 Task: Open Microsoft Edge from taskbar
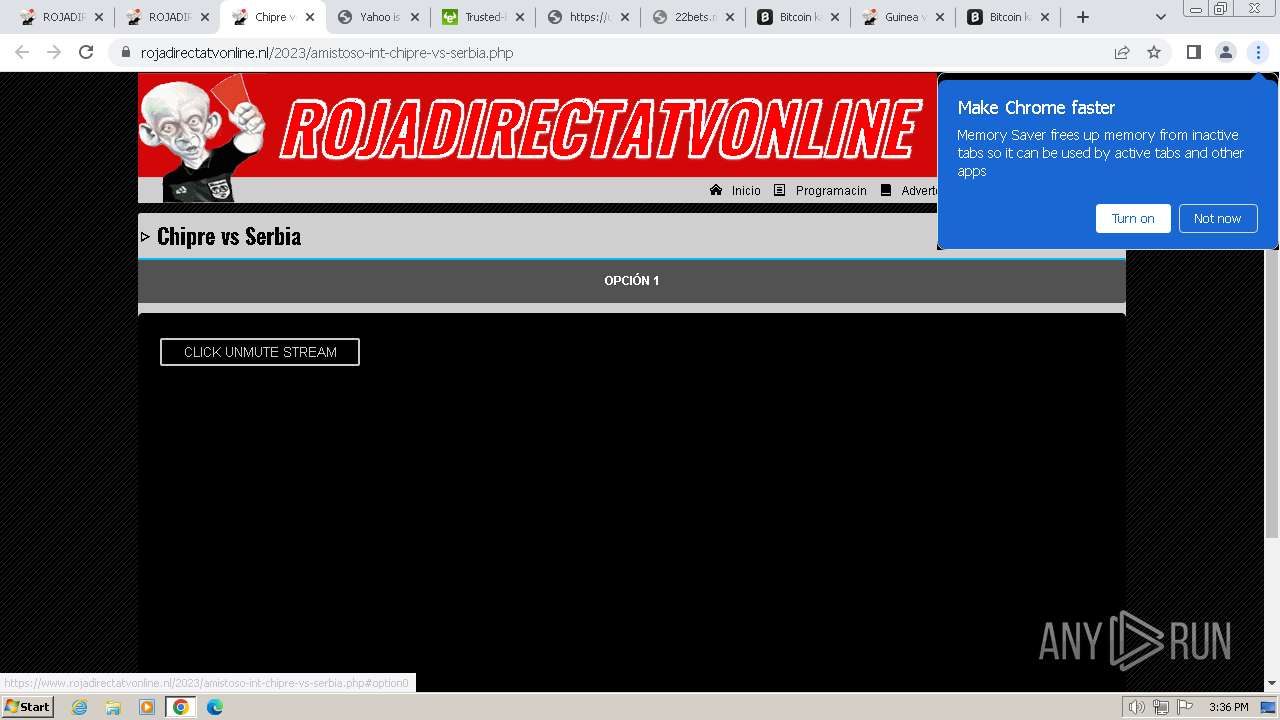214,707
